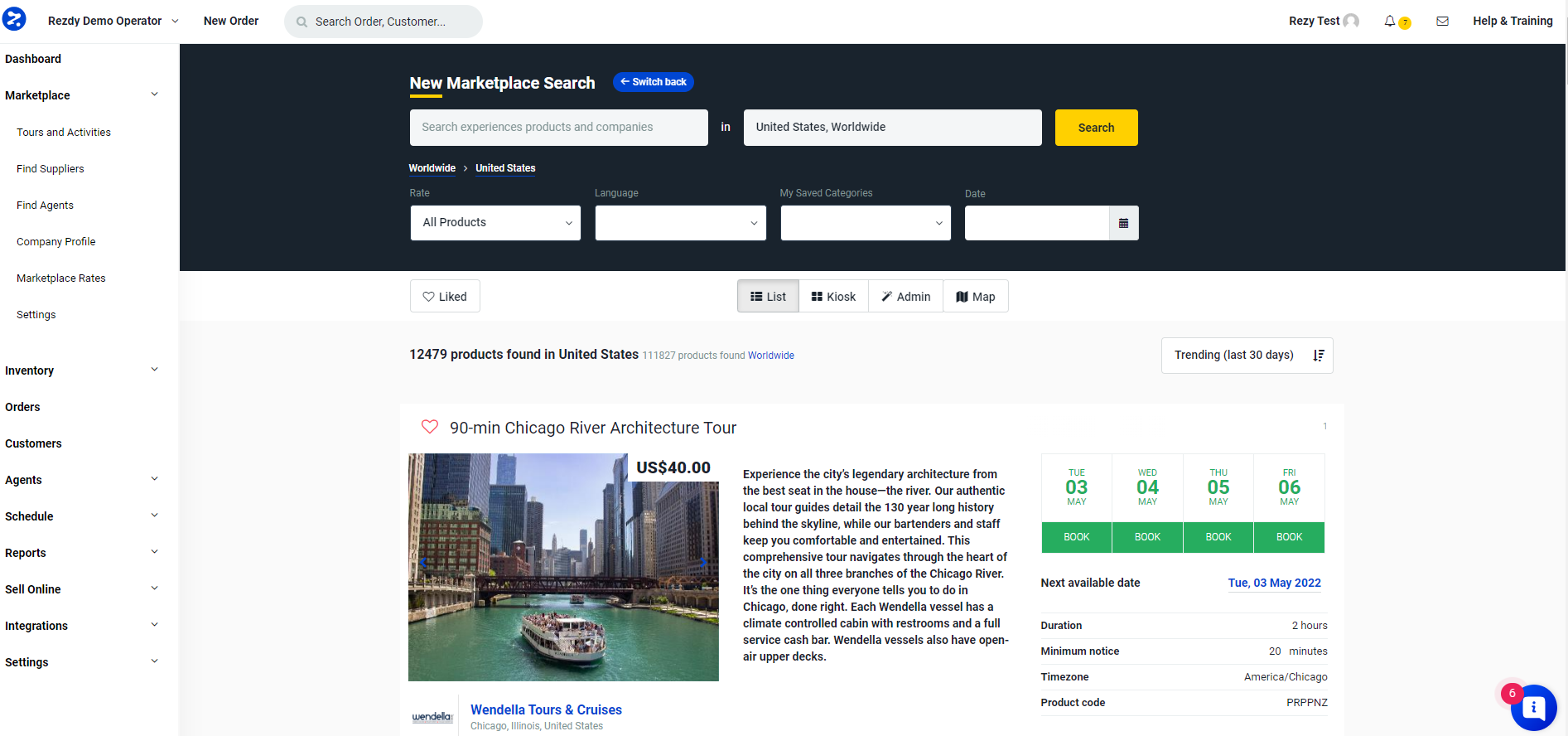Open the Rate All Products dropdown
Viewport: 1568px width, 736px height.
pos(495,223)
